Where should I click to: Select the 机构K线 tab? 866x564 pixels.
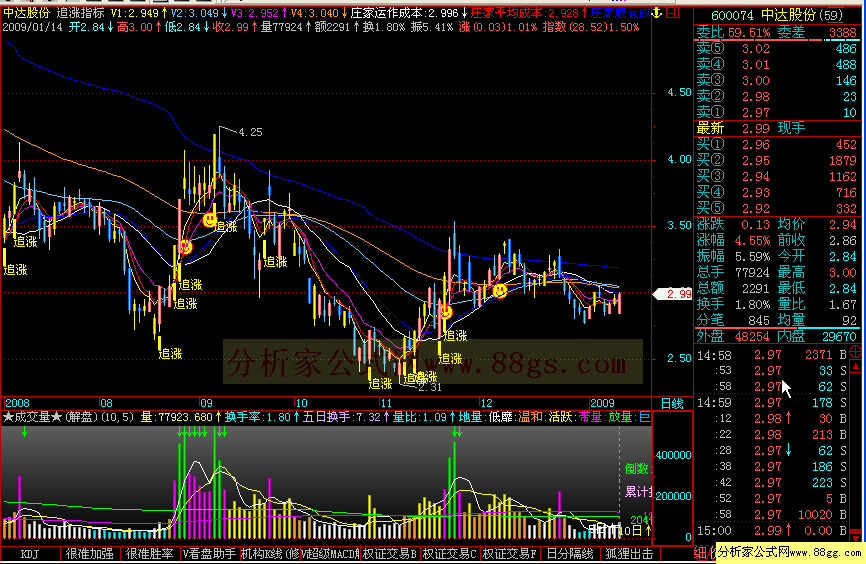tap(270, 554)
